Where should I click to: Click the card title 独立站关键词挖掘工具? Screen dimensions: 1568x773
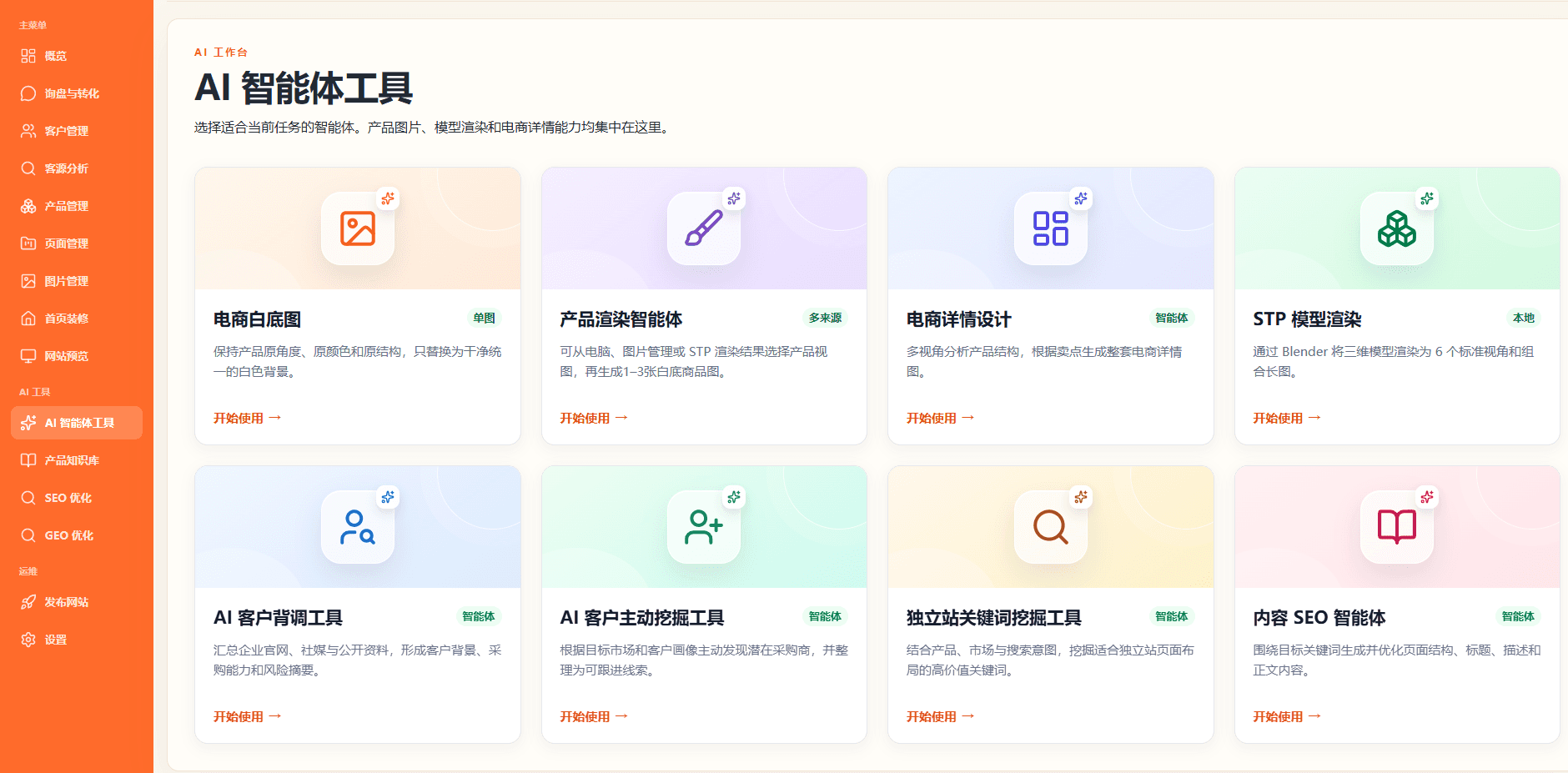pos(993,618)
